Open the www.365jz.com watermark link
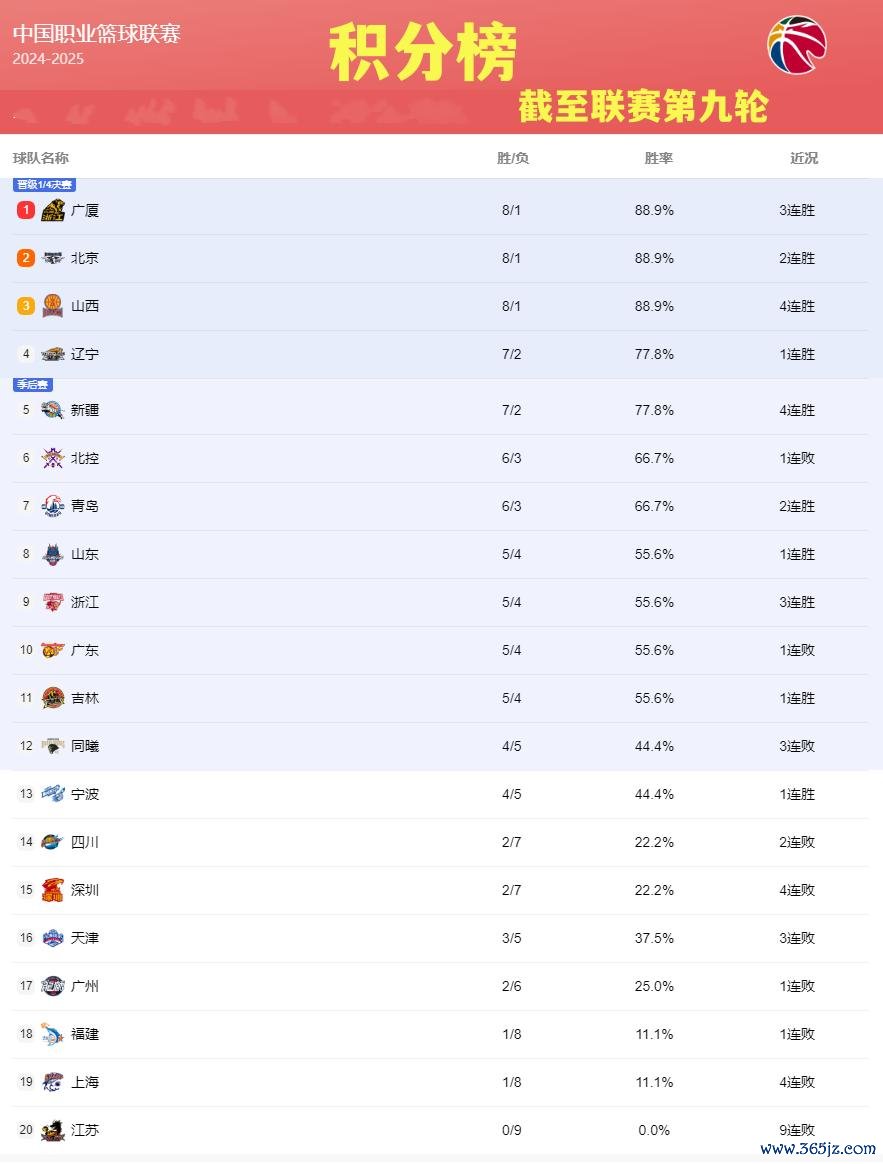This screenshot has width=883, height=1164. [818, 1148]
